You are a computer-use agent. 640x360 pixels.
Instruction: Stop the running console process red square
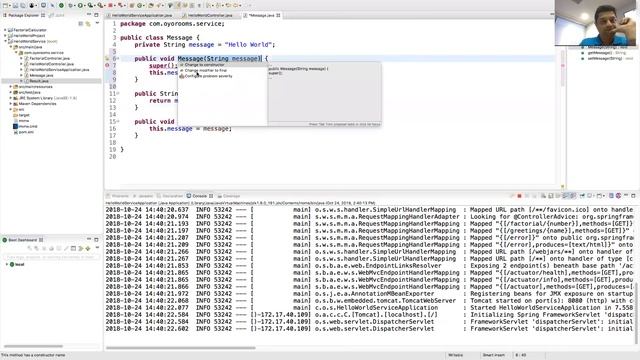click(519, 196)
